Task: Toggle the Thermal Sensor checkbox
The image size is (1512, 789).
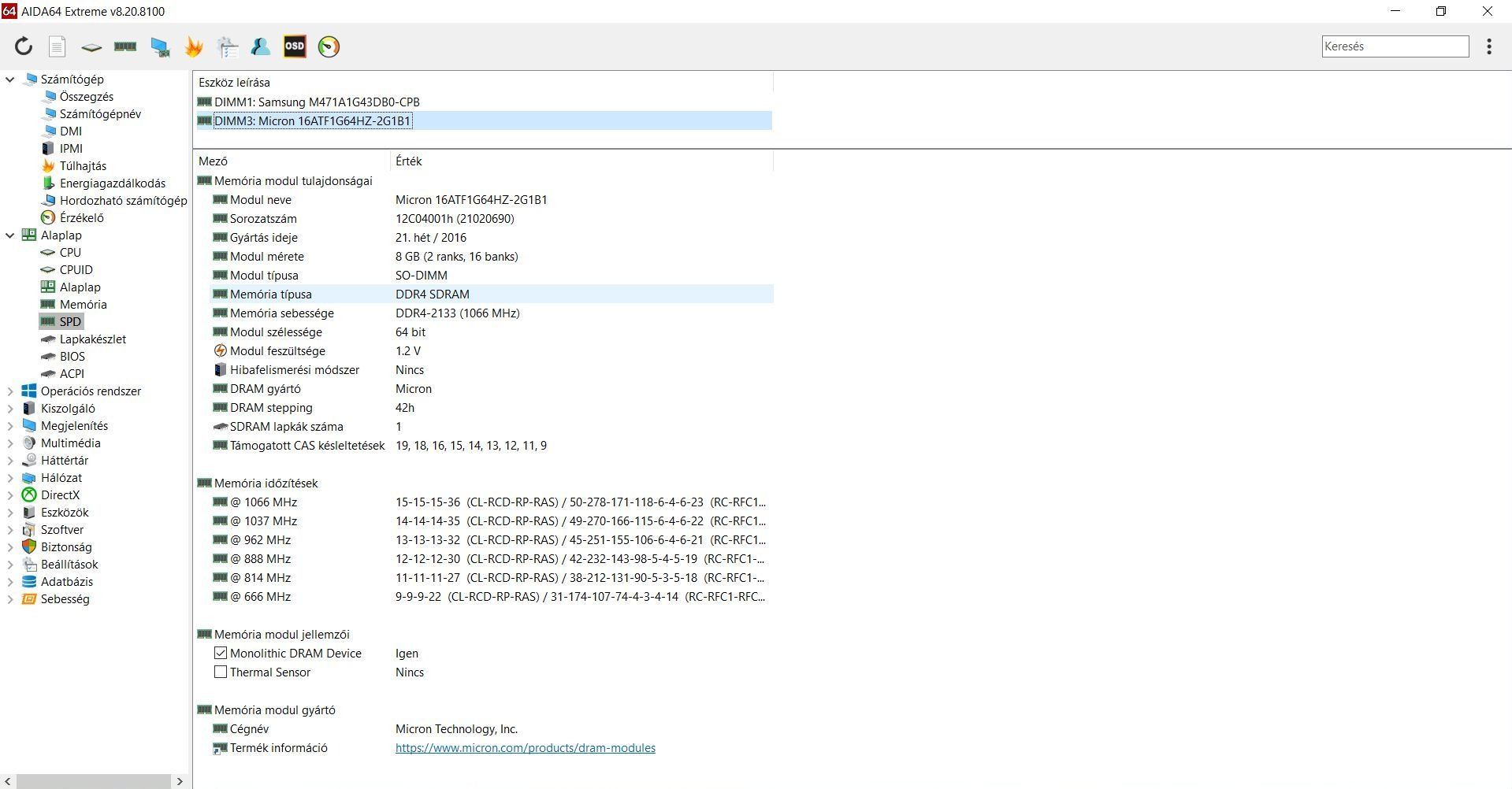Action: (x=221, y=672)
